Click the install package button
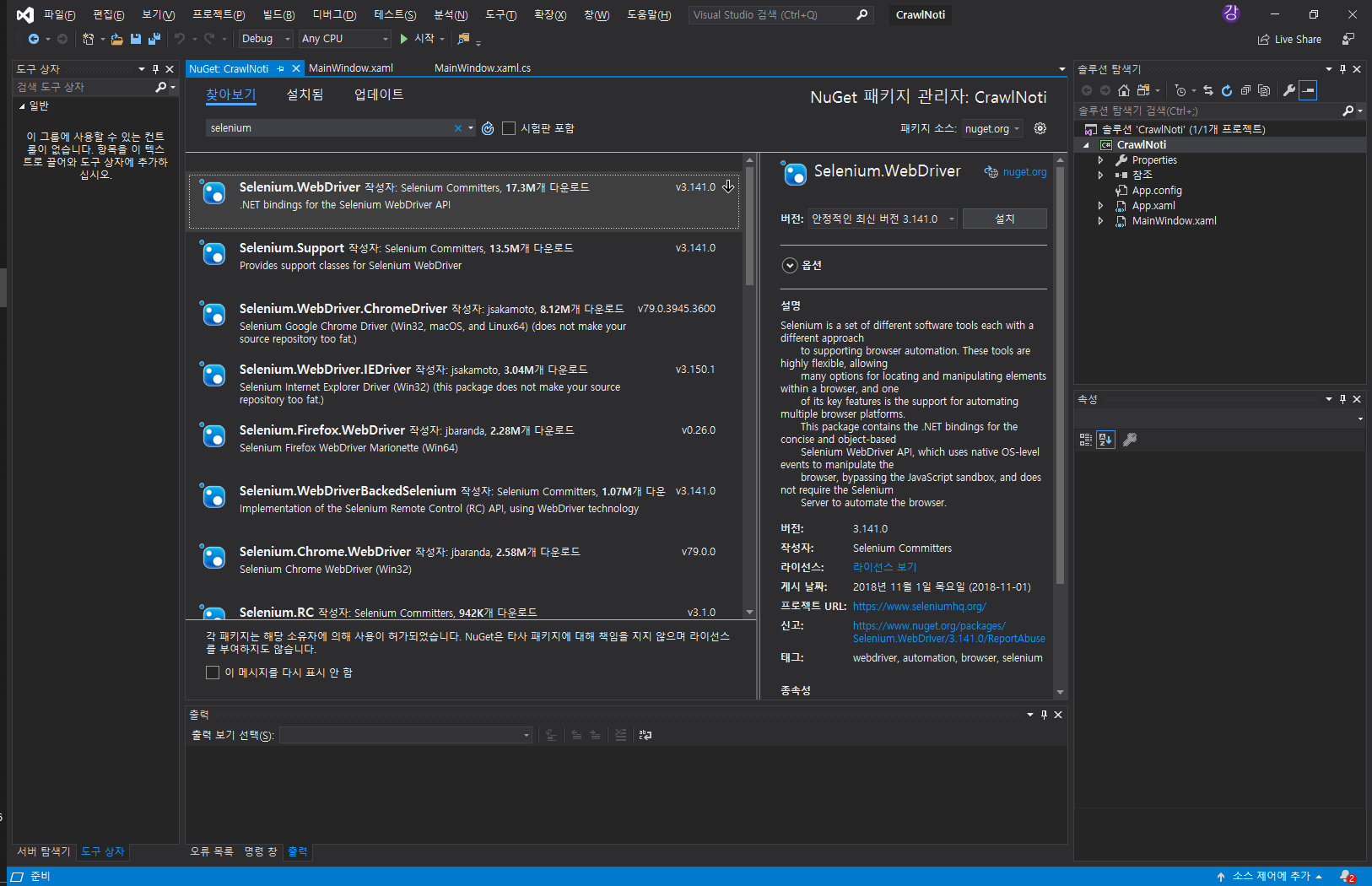Screen dimensions: 1372x886 pos(1004,219)
